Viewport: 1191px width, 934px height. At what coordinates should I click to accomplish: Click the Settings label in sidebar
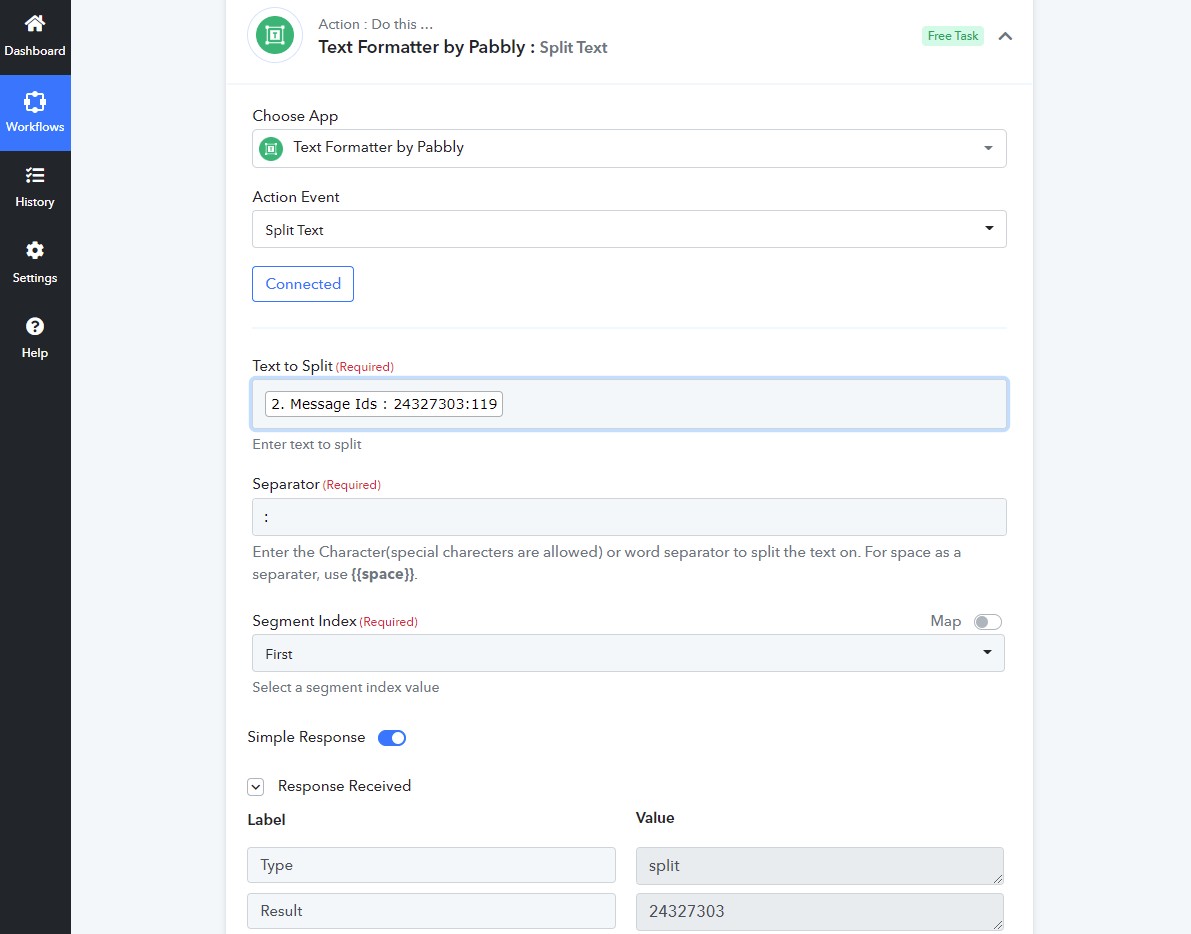[x=35, y=278]
